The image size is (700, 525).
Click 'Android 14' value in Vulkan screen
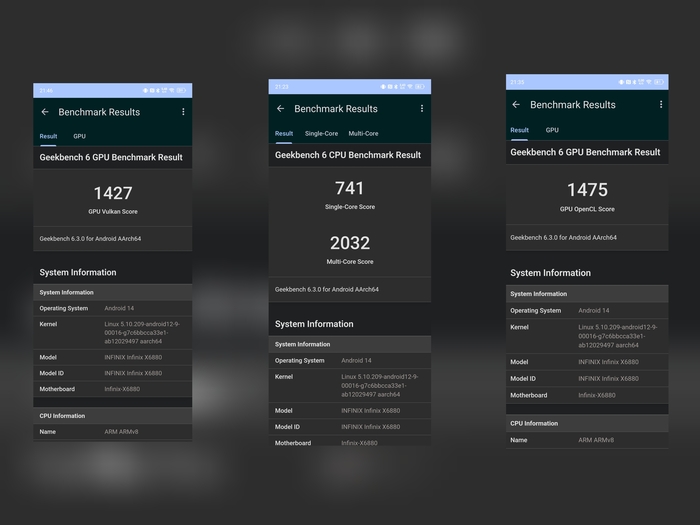point(119,308)
